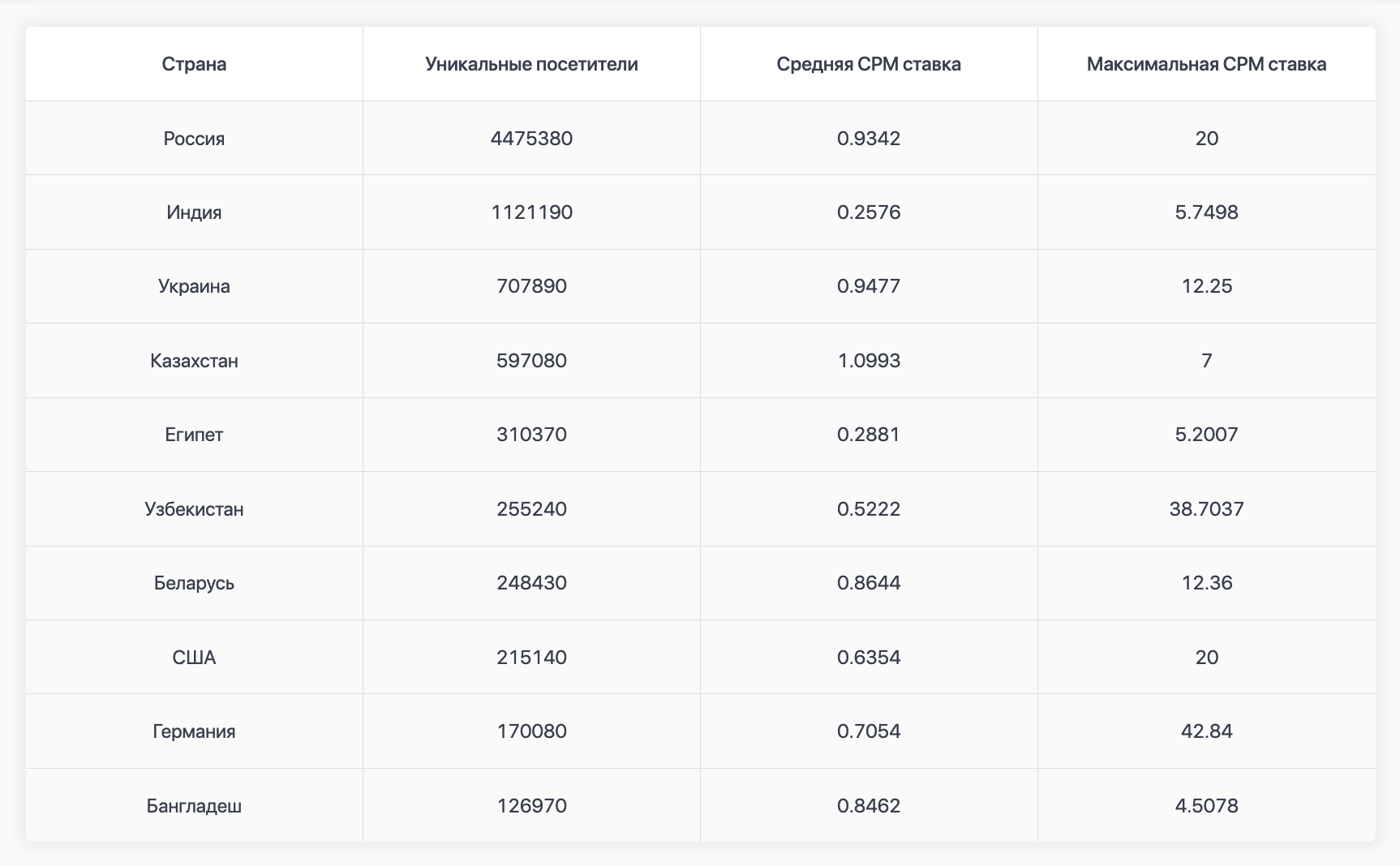1400x866 pixels.
Task: Select the Украина country cell
Action: coord(194,286)
